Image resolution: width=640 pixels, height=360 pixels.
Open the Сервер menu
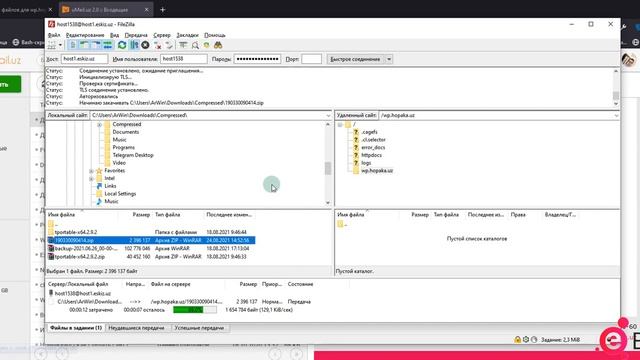pyautogui.click(x=162, y=35)
